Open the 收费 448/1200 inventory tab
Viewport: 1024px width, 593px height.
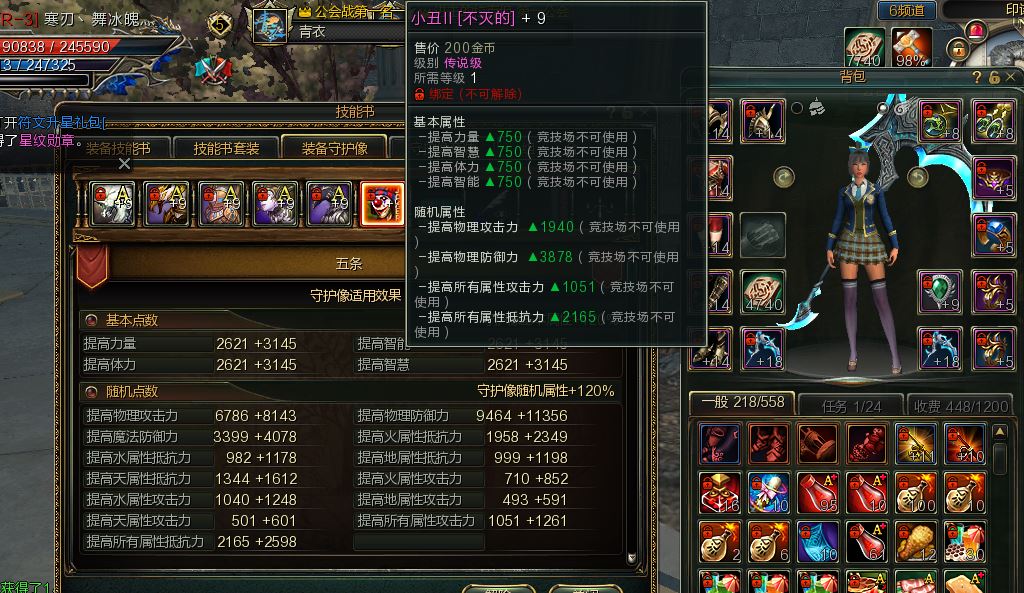pyautogui.click(x=960, y=406)
